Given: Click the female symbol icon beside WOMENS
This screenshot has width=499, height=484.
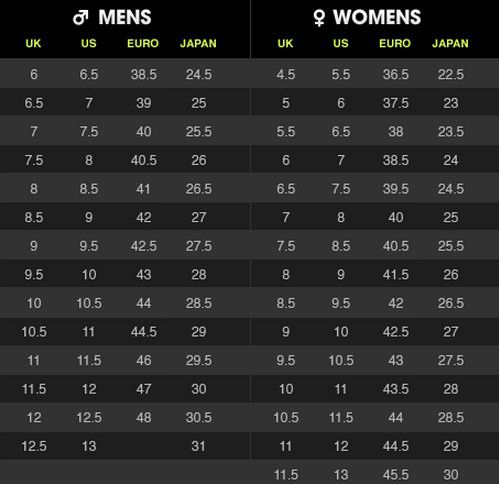Looking at the screenshot, I should [319, 18].
